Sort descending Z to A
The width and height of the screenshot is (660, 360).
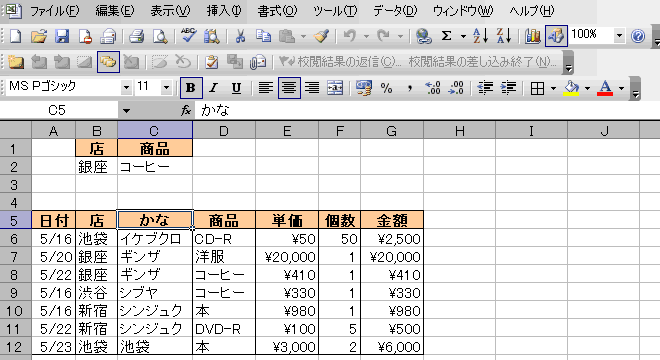[x=503, y=36]
